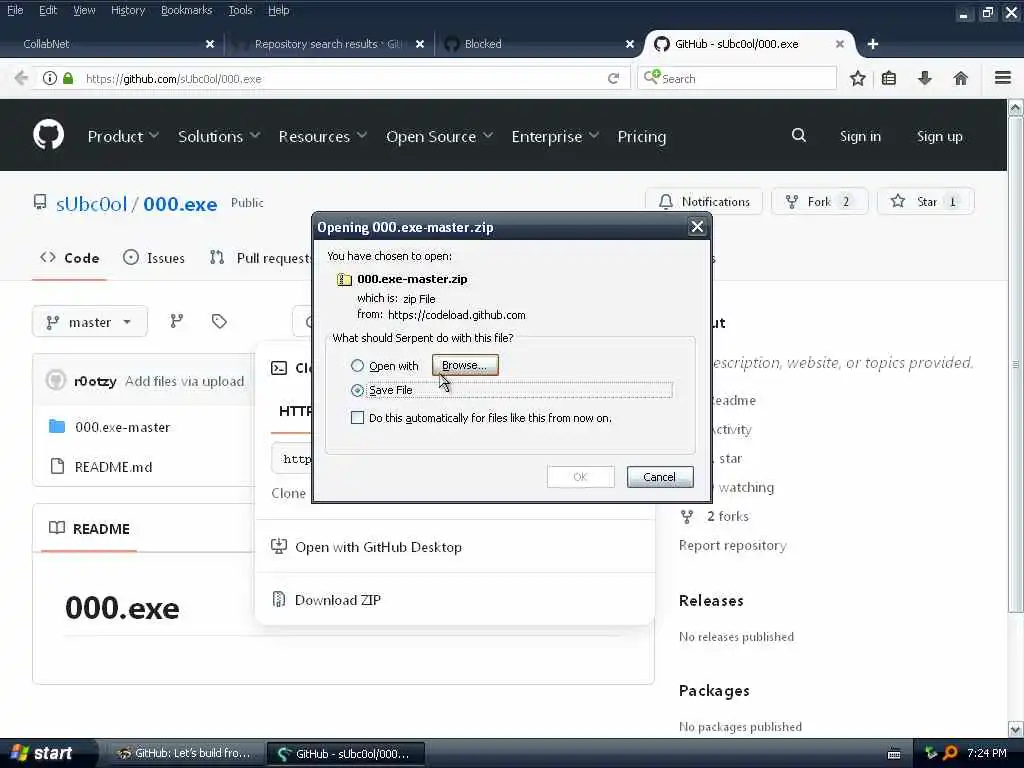Click Report repository link
The width and height of the screenshot is (1024, 768).
pos(733,545)
